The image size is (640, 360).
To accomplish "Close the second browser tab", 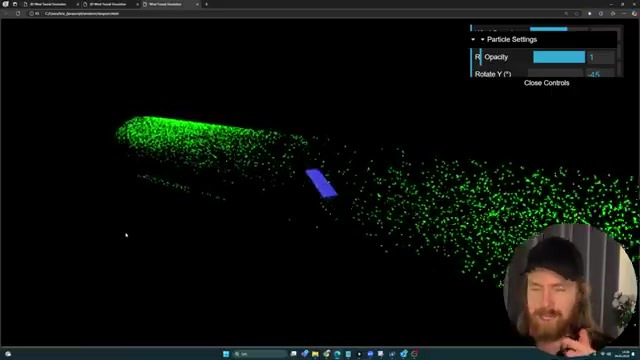I will (x=137, y=4).
